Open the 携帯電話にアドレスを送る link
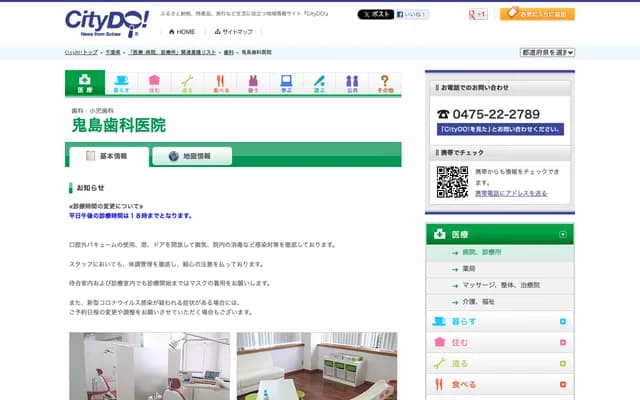Image resolution: width=640 pixels, height=400 pixels. 511,193
